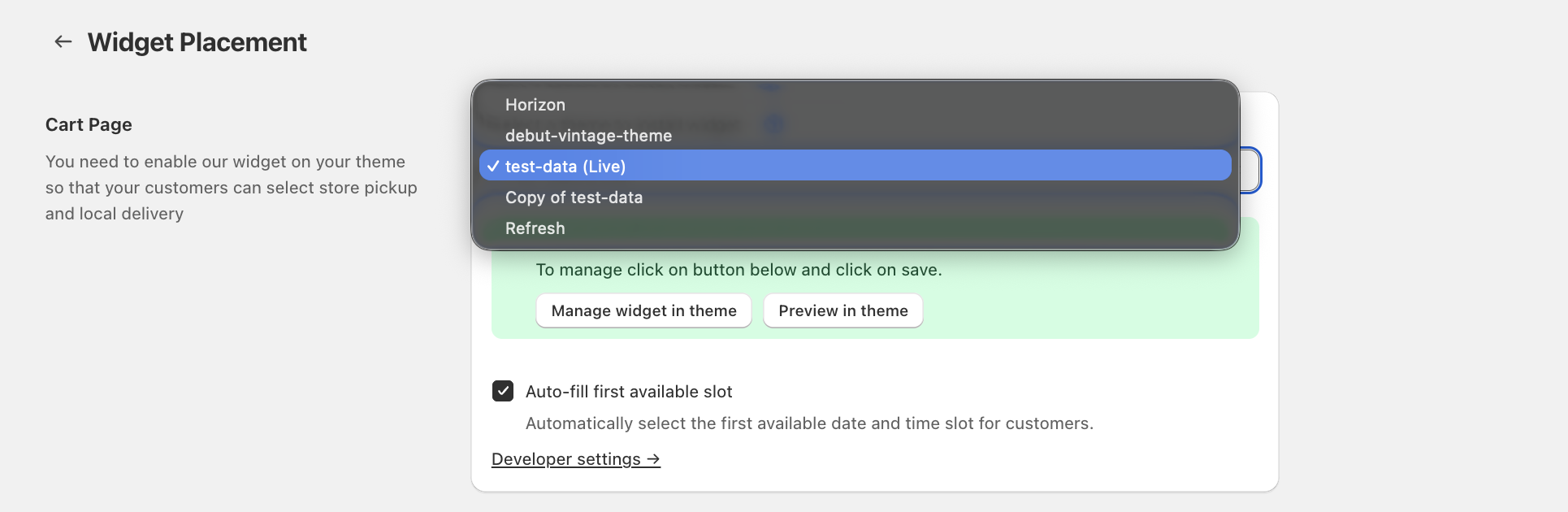
Task: Click the Cart Page heading
Action: [89, 124]
